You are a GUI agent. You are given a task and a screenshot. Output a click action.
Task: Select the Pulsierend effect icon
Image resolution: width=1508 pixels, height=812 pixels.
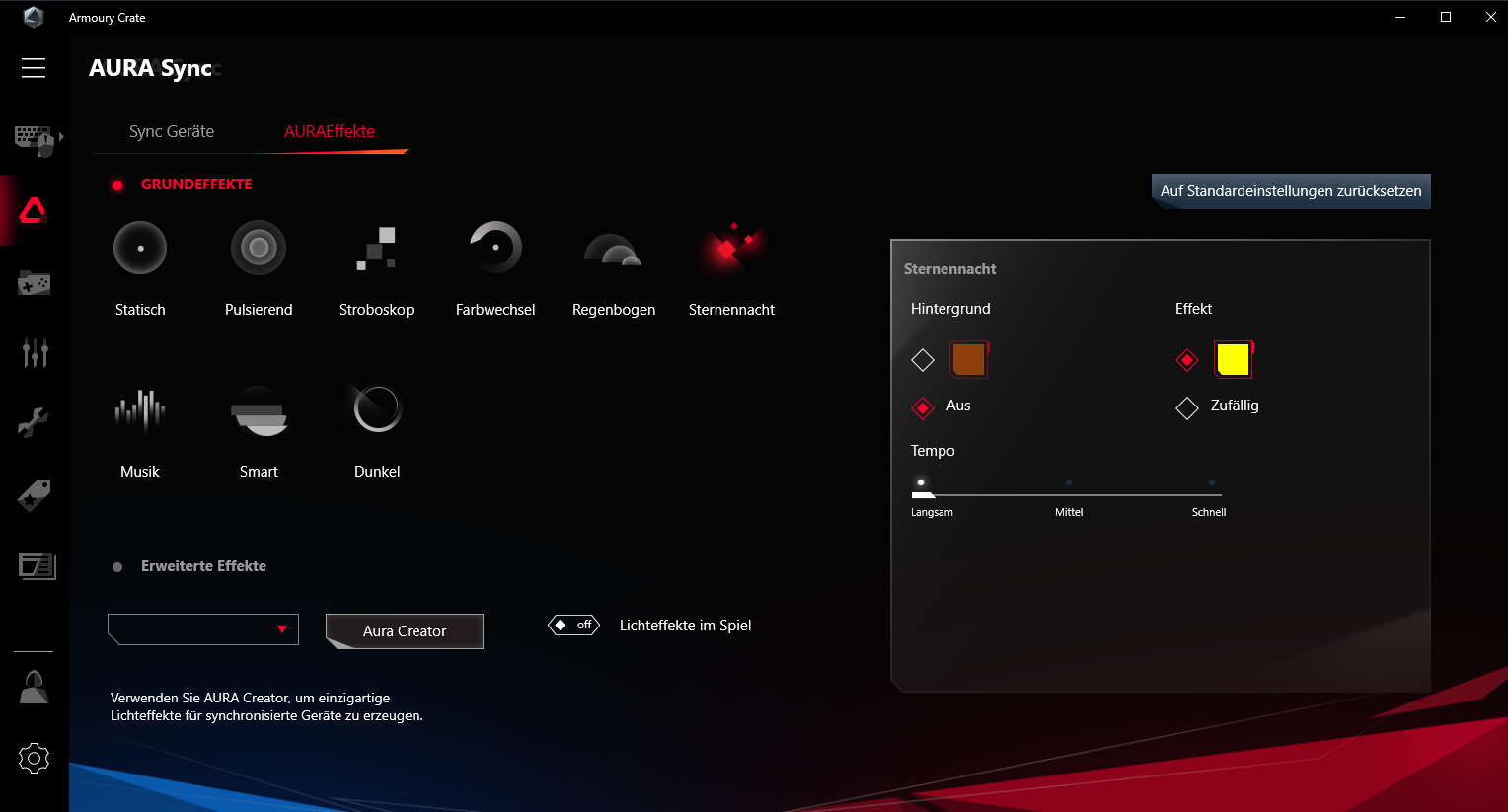click(x=259, y=248)
